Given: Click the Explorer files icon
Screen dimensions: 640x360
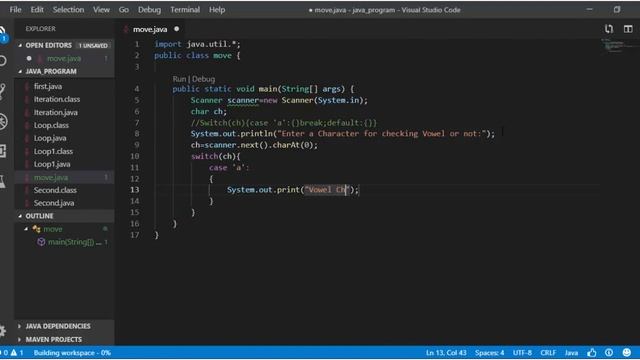Looking at the screenshot, I should pos(2,33).
